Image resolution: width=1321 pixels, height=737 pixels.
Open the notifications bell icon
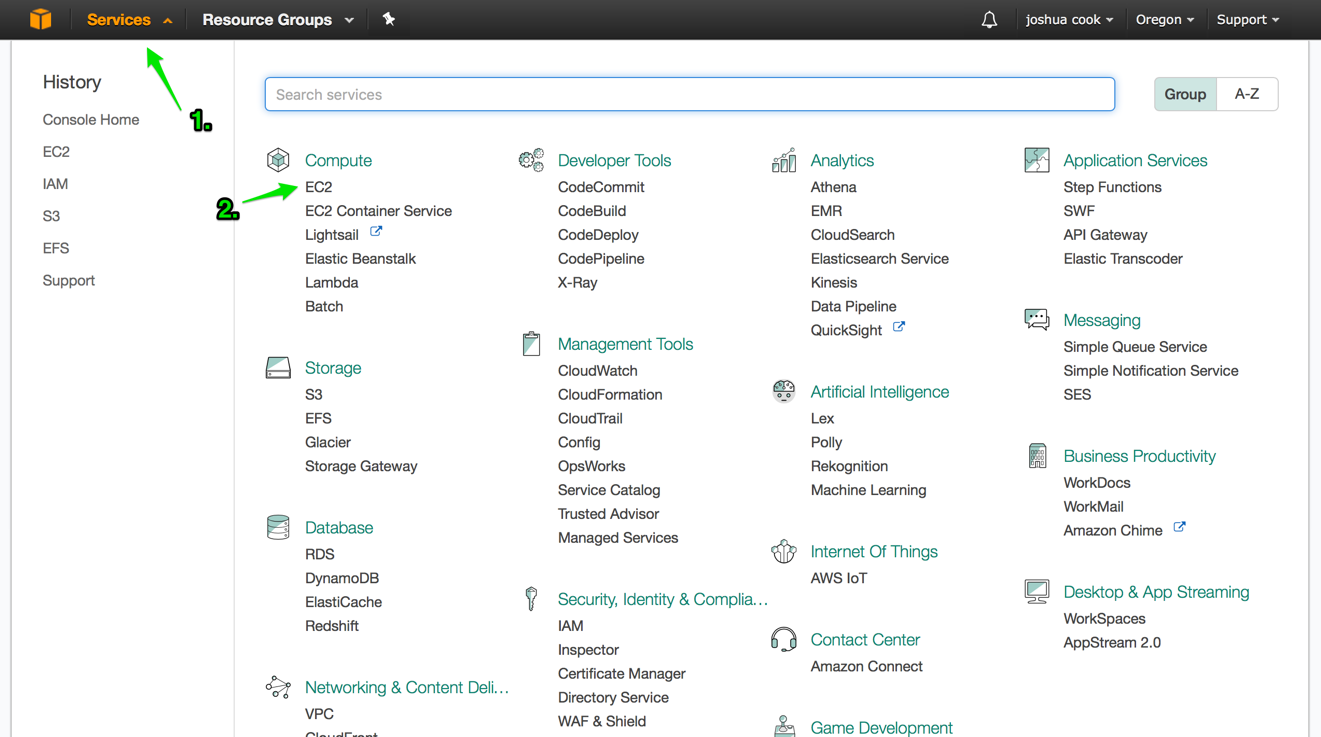[x=989, y=19]
